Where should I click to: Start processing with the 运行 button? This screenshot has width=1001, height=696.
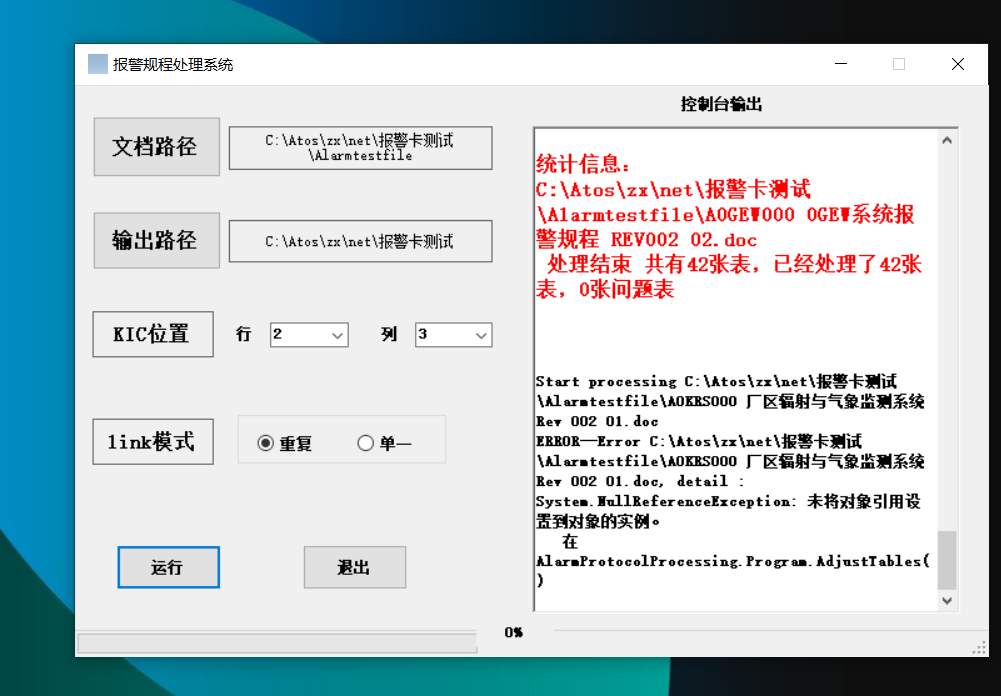pyautogui.click(x=168, y=567)
